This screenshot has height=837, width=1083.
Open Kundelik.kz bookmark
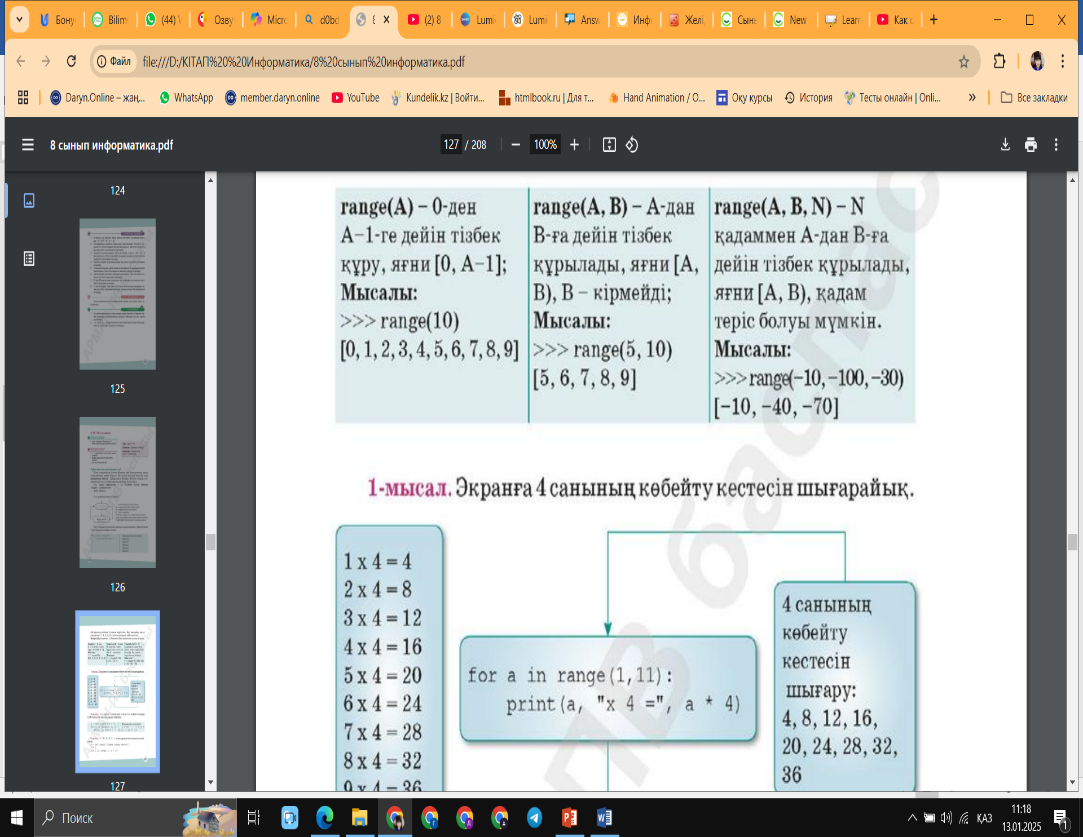tap(438, 97)
